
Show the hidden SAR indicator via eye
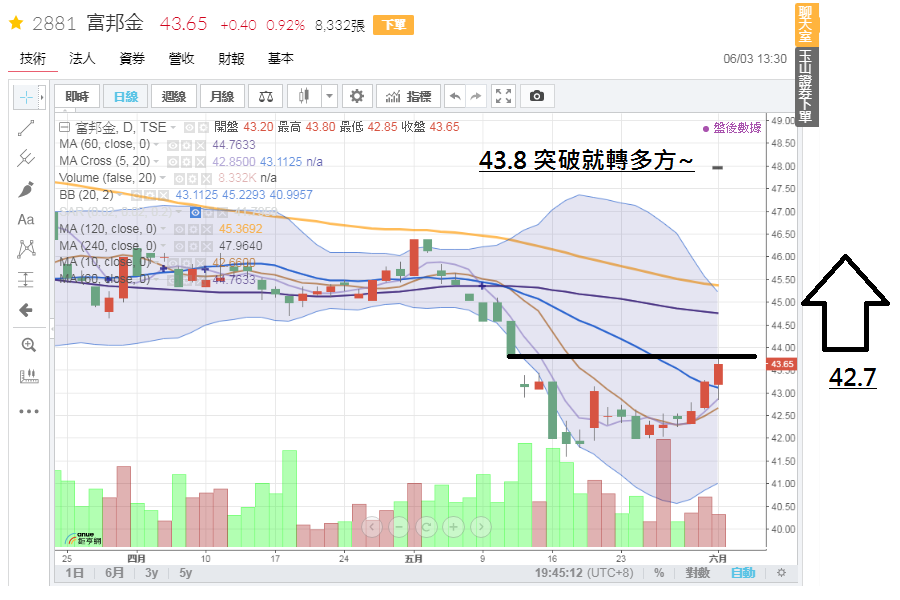pyautogui.click(x=195, y=212)
